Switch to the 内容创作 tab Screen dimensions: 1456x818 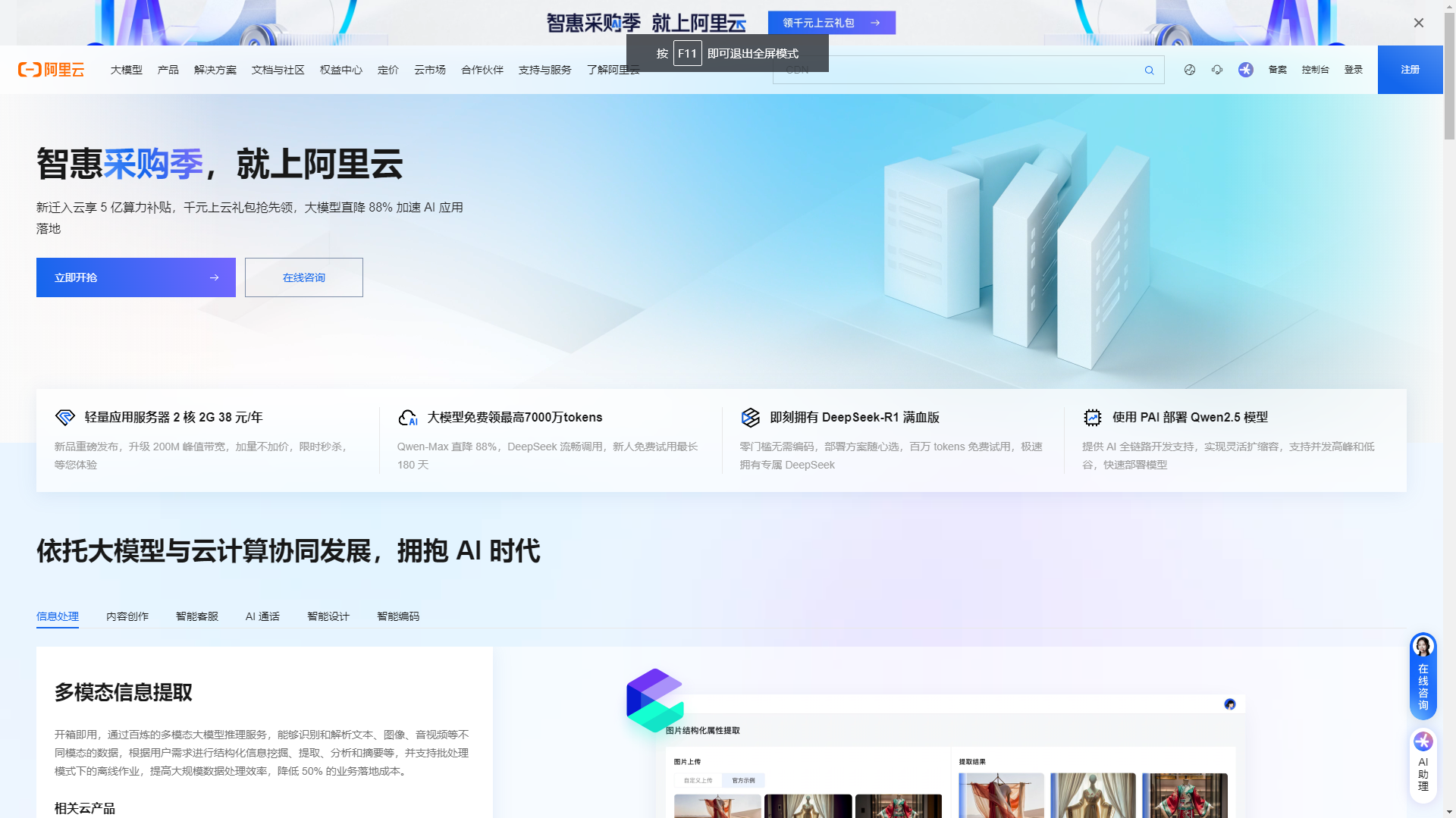coord(127,616)
